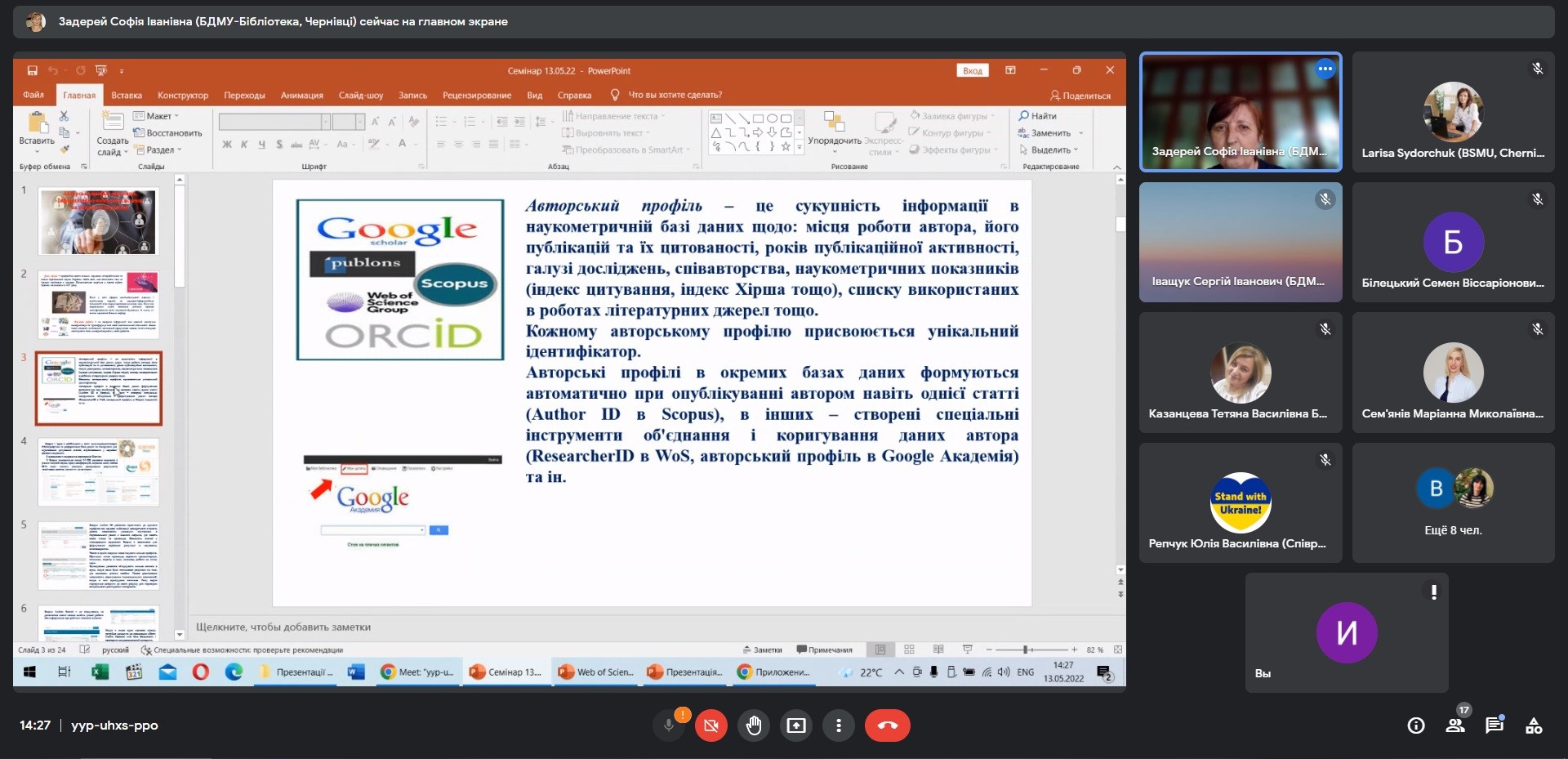Select the triangle shape in shapes gallery
The image size is (1568, 759).
tap(716, 132)
